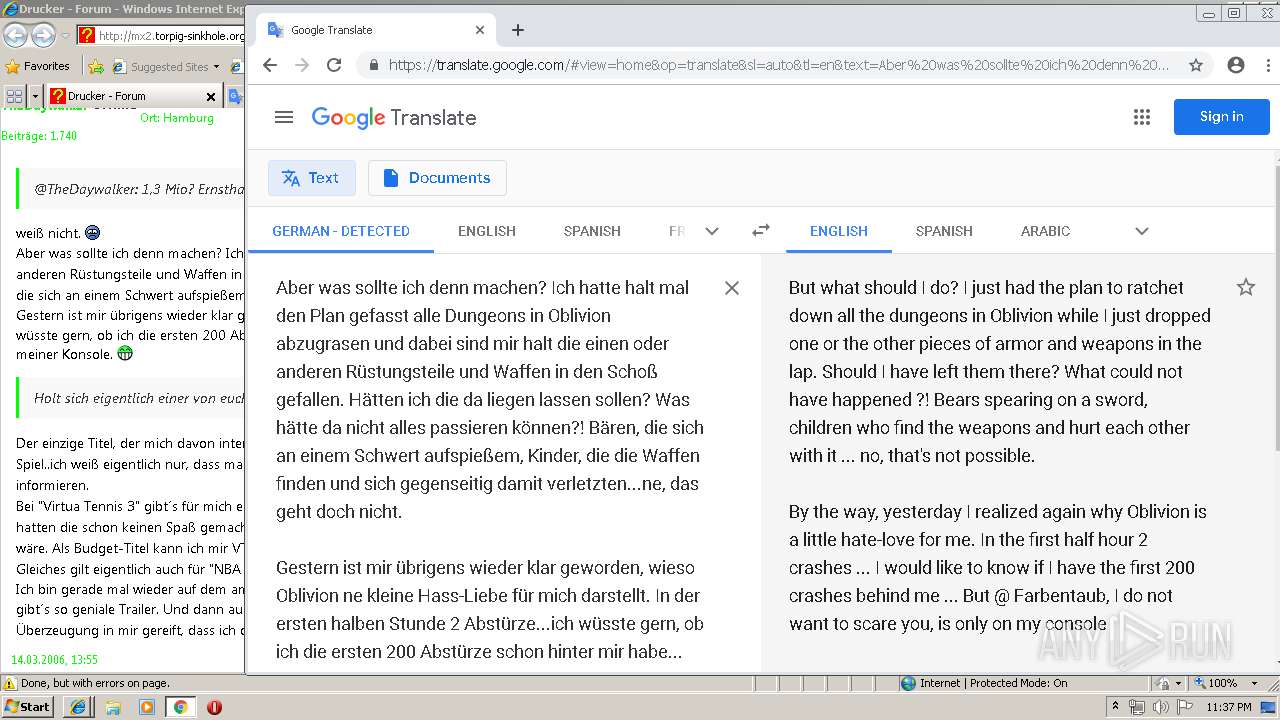Open volume control in tray

(x=1160, y=707)
